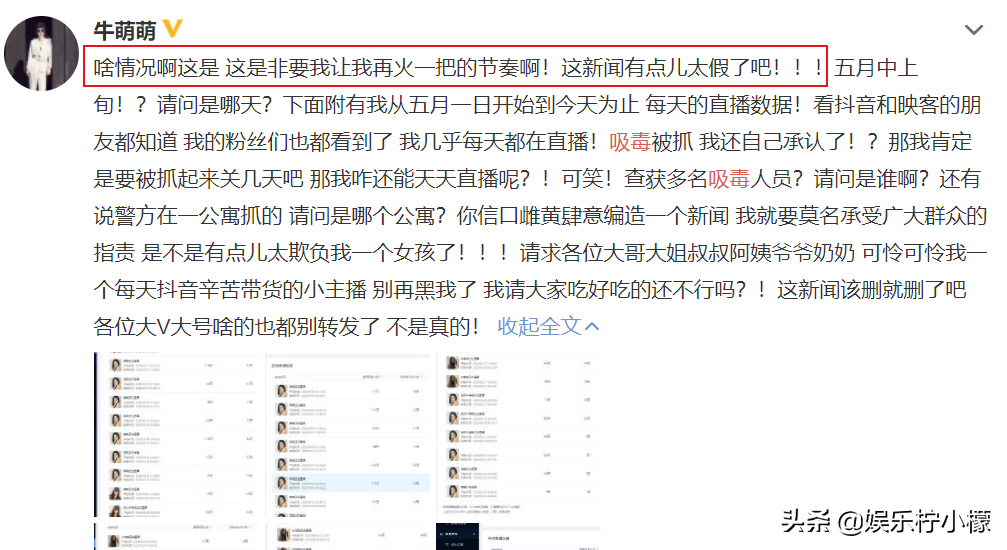This screenshot has height=550, width=1007.
Task: Click first streamer avatar in third screenshot
Action: [453, 363]
